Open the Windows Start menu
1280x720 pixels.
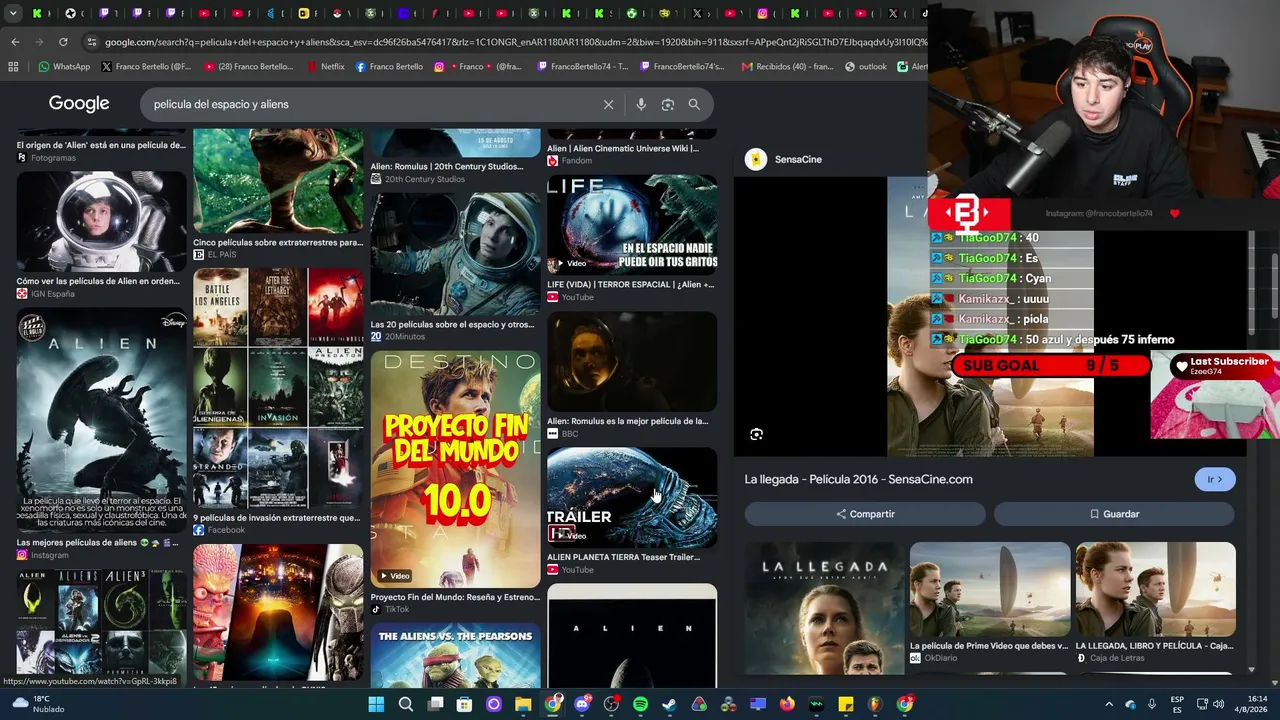click(x=376, y=704)
